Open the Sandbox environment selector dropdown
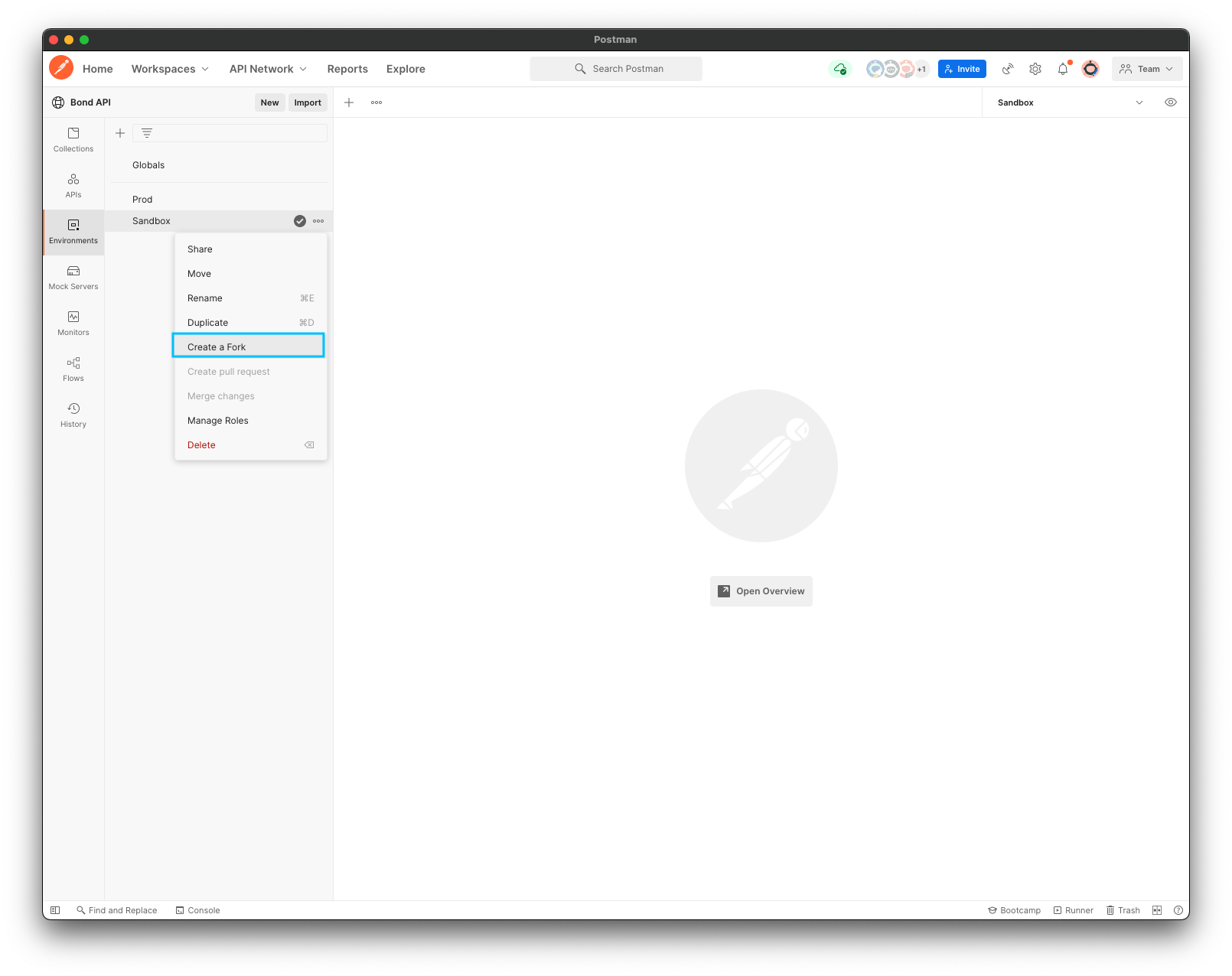The height and width of the screenshot is (976, 1232). [x=1071, y=102]
